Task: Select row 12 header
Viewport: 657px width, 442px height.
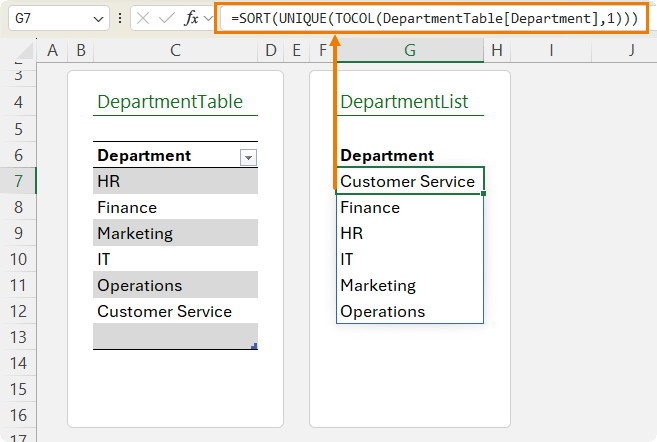Action: pyautogui.click(x=18, y=311)
